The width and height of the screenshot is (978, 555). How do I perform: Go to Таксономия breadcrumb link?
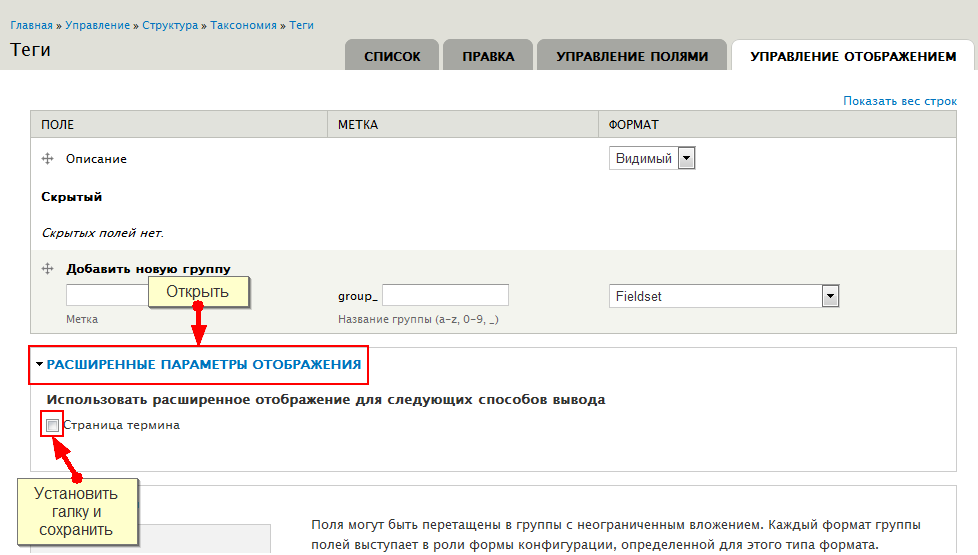pyautogui.click(x=243, y=25)
